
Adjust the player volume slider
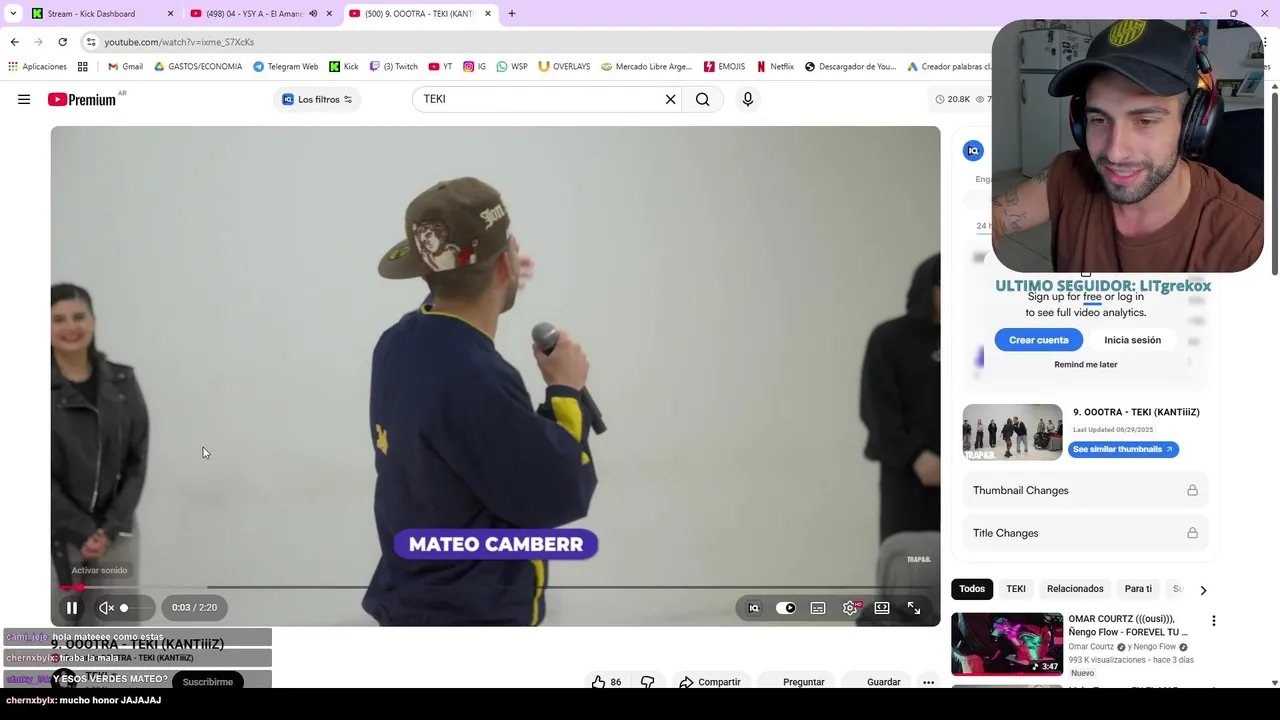point(136,607)
